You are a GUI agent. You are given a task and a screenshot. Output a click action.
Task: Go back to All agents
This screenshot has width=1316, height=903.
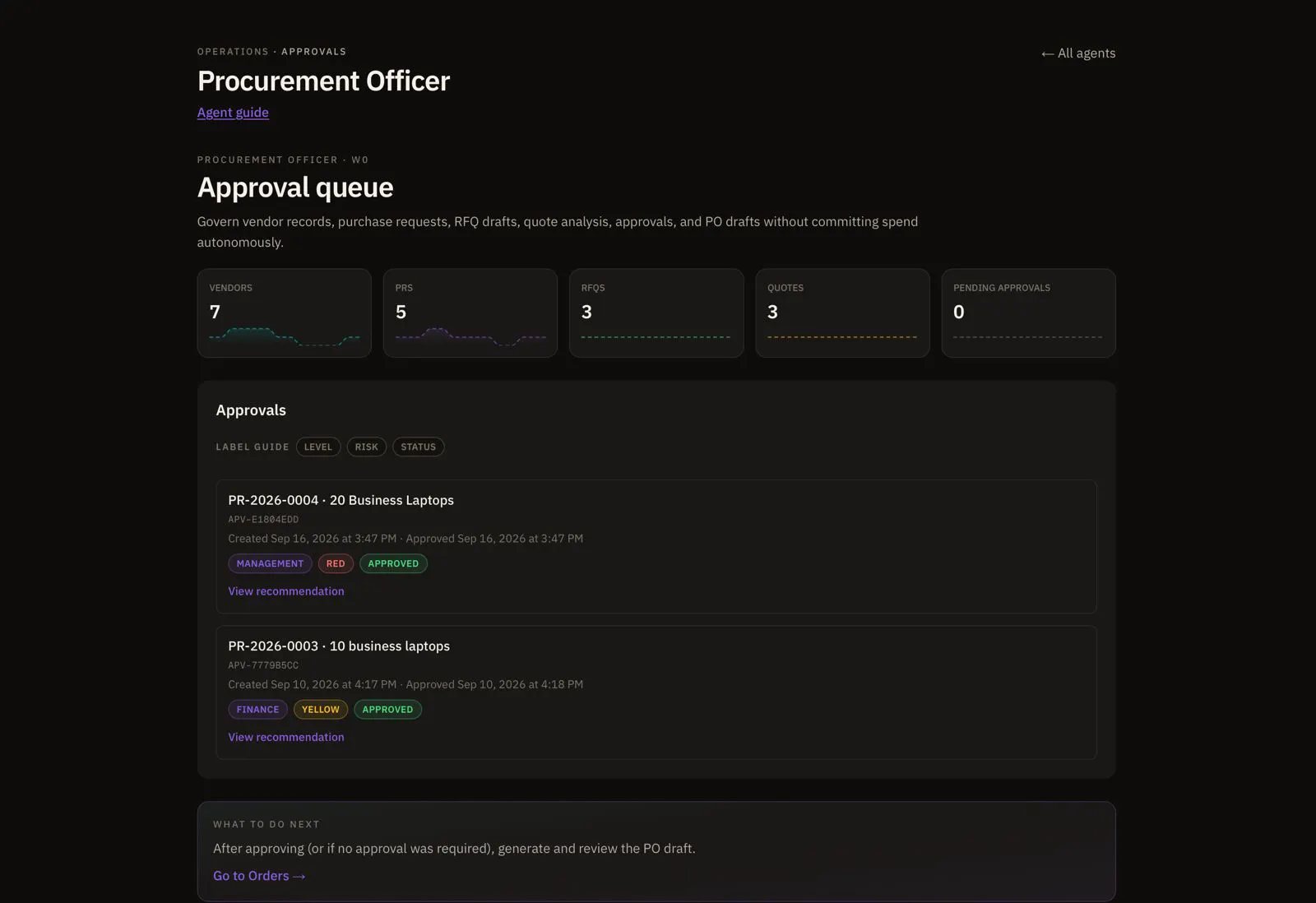click(x=1078, y=53)
